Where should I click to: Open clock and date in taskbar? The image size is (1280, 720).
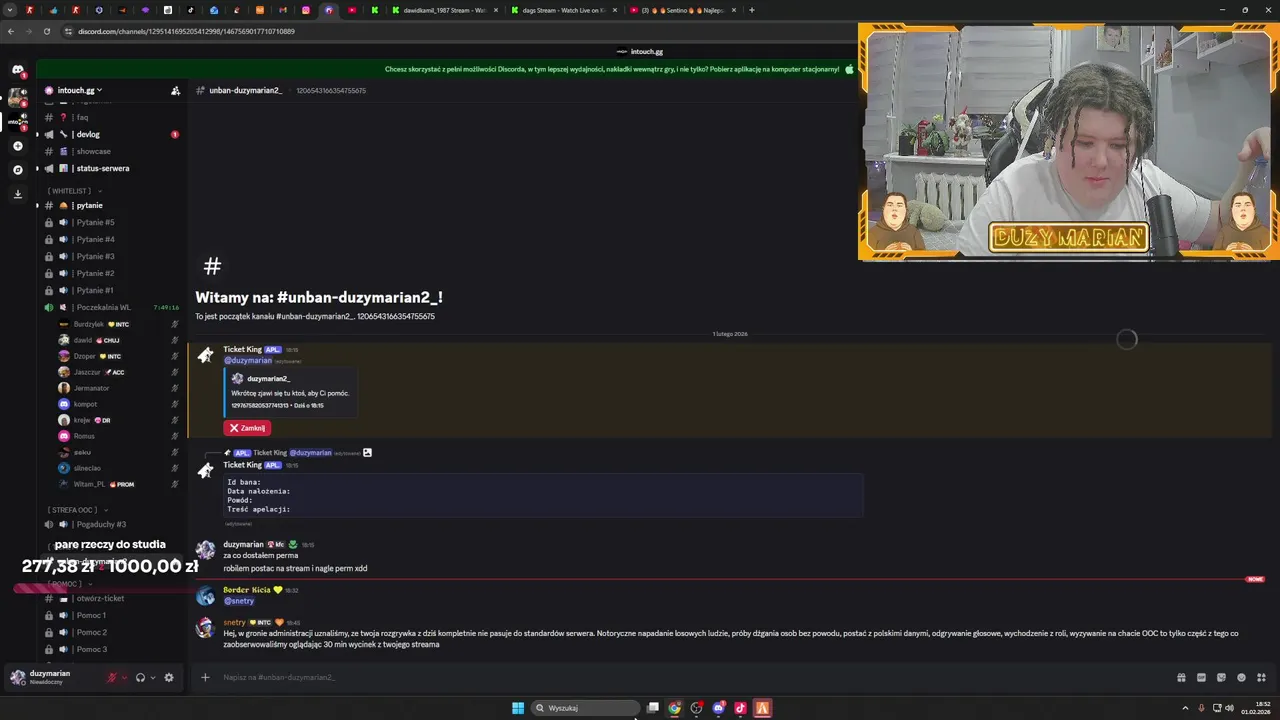(1256, 708)
